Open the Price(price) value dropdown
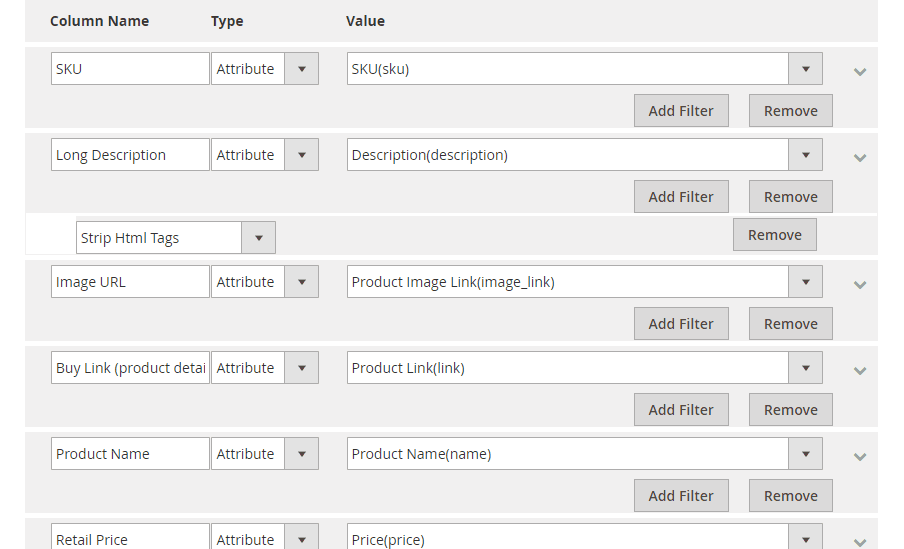 [584, 537]
